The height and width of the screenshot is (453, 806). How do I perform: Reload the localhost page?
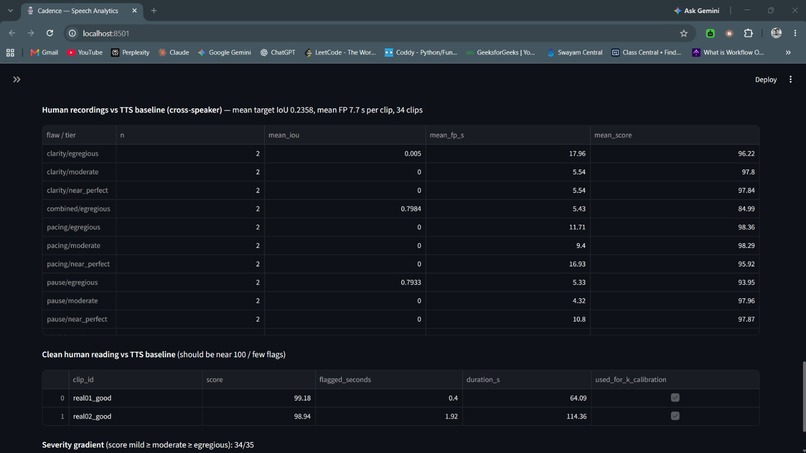(x=49, y=33)
